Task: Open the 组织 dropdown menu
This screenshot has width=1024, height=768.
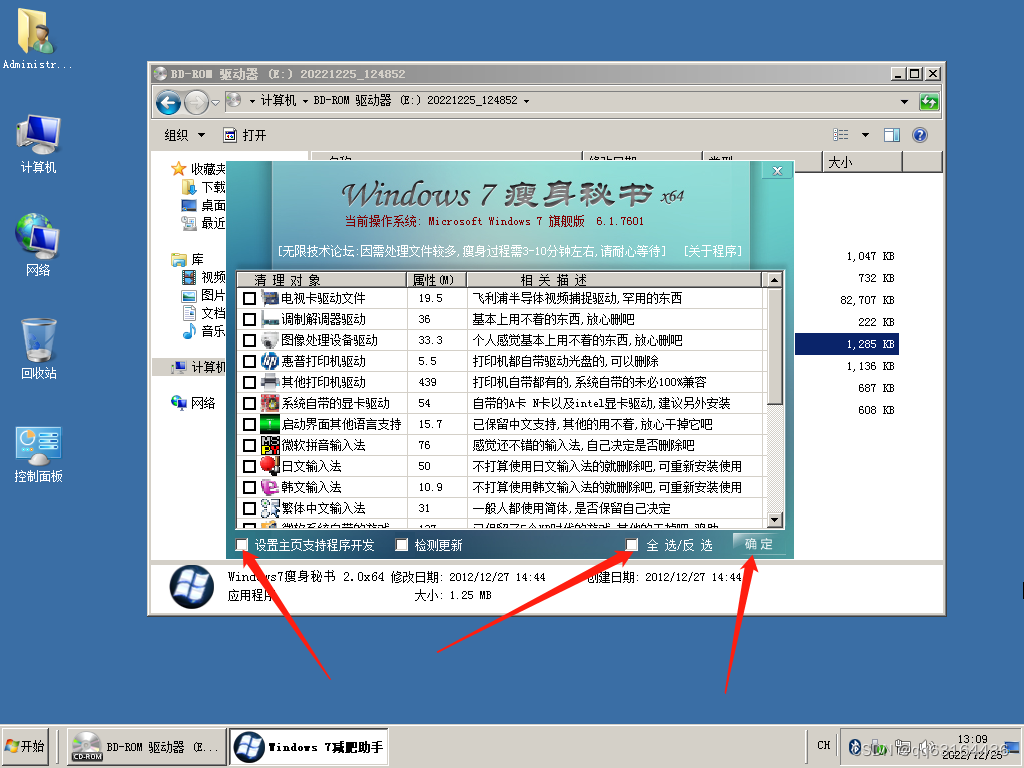Action: click(184, 135)
